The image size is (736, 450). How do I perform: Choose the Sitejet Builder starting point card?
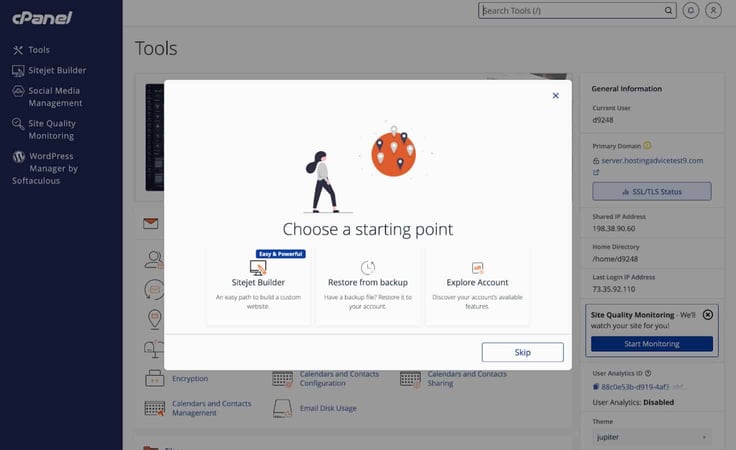tap(258, 286)
